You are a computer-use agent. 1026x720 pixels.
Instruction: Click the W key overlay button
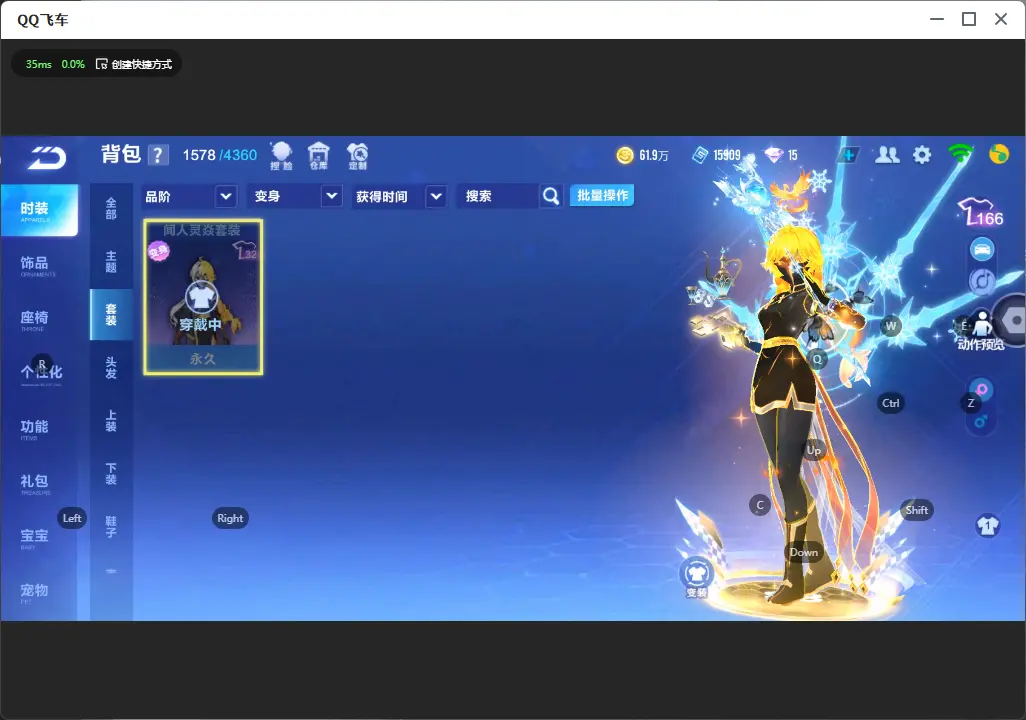pyautogui.click(x=891, y=326)
